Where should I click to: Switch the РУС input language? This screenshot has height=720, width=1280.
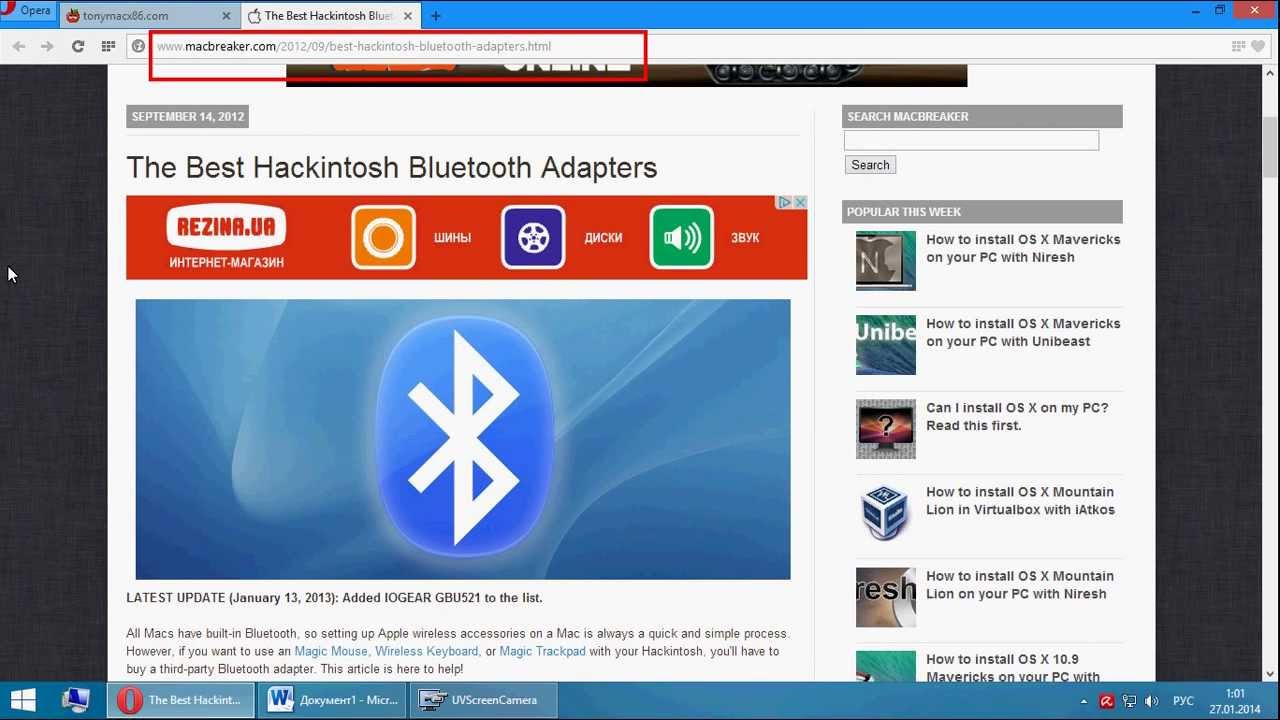point(1183,701)
